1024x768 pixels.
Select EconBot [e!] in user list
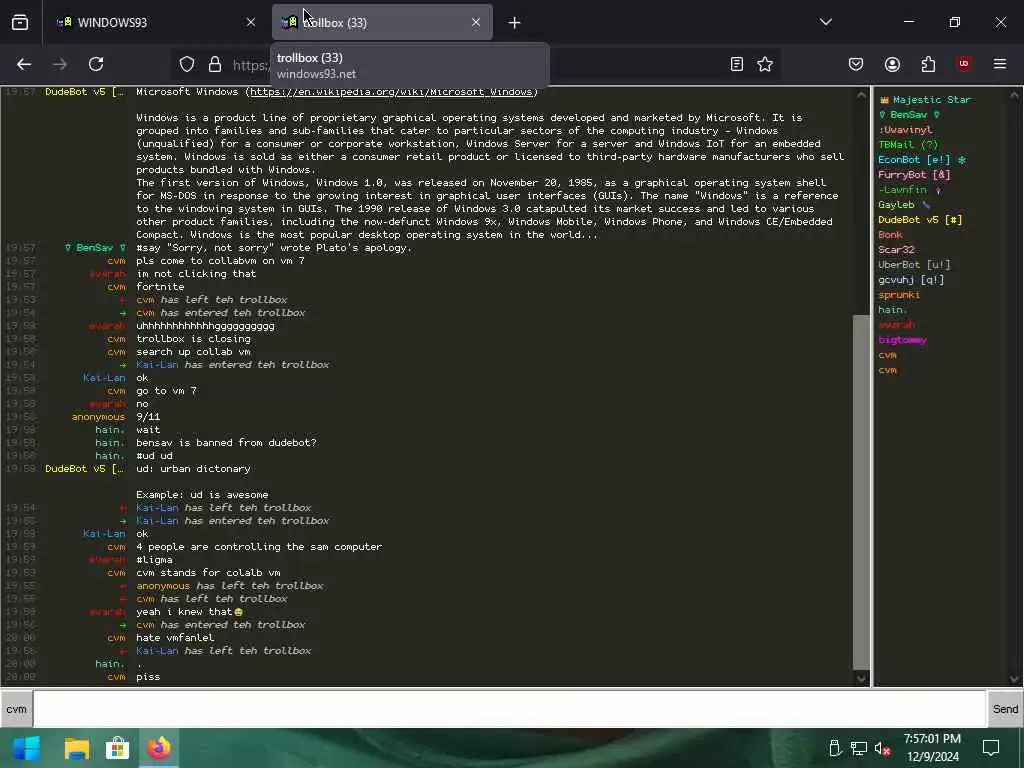[x=921, y=160]
